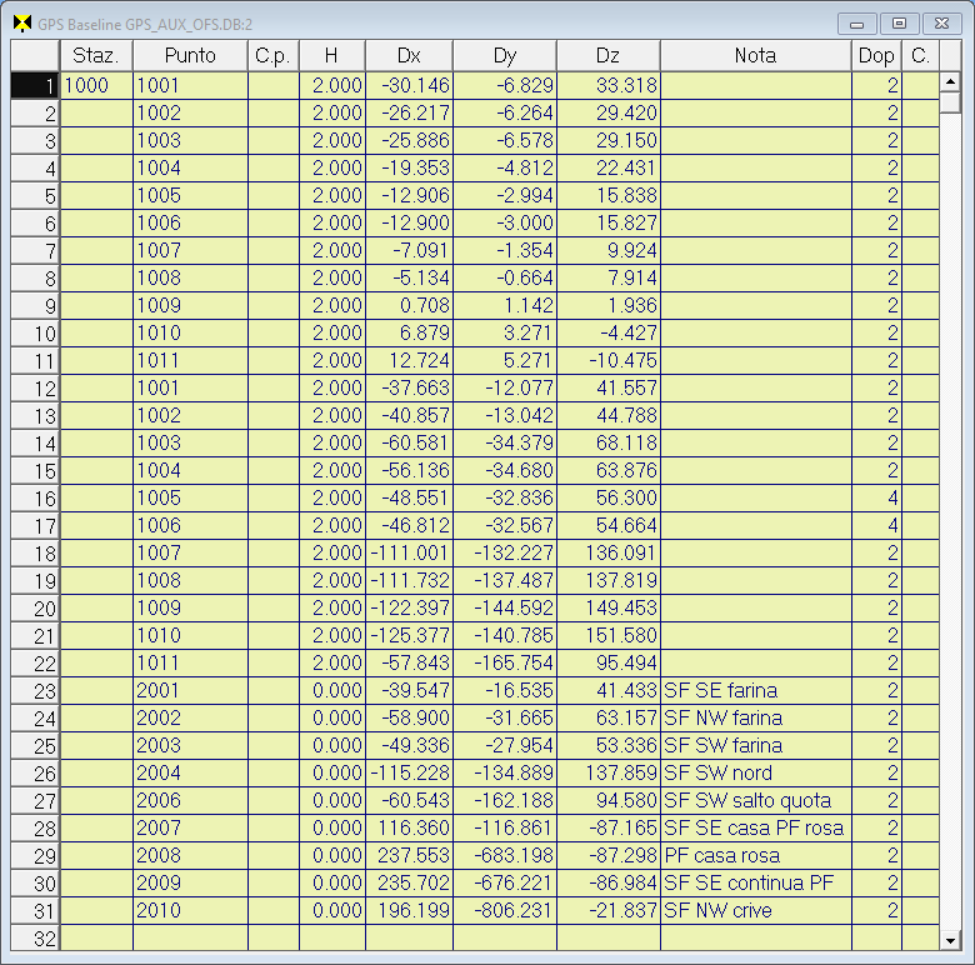Click the scrollbar up arrow
Screen dimensions: 975x965
tap(950, 81)
